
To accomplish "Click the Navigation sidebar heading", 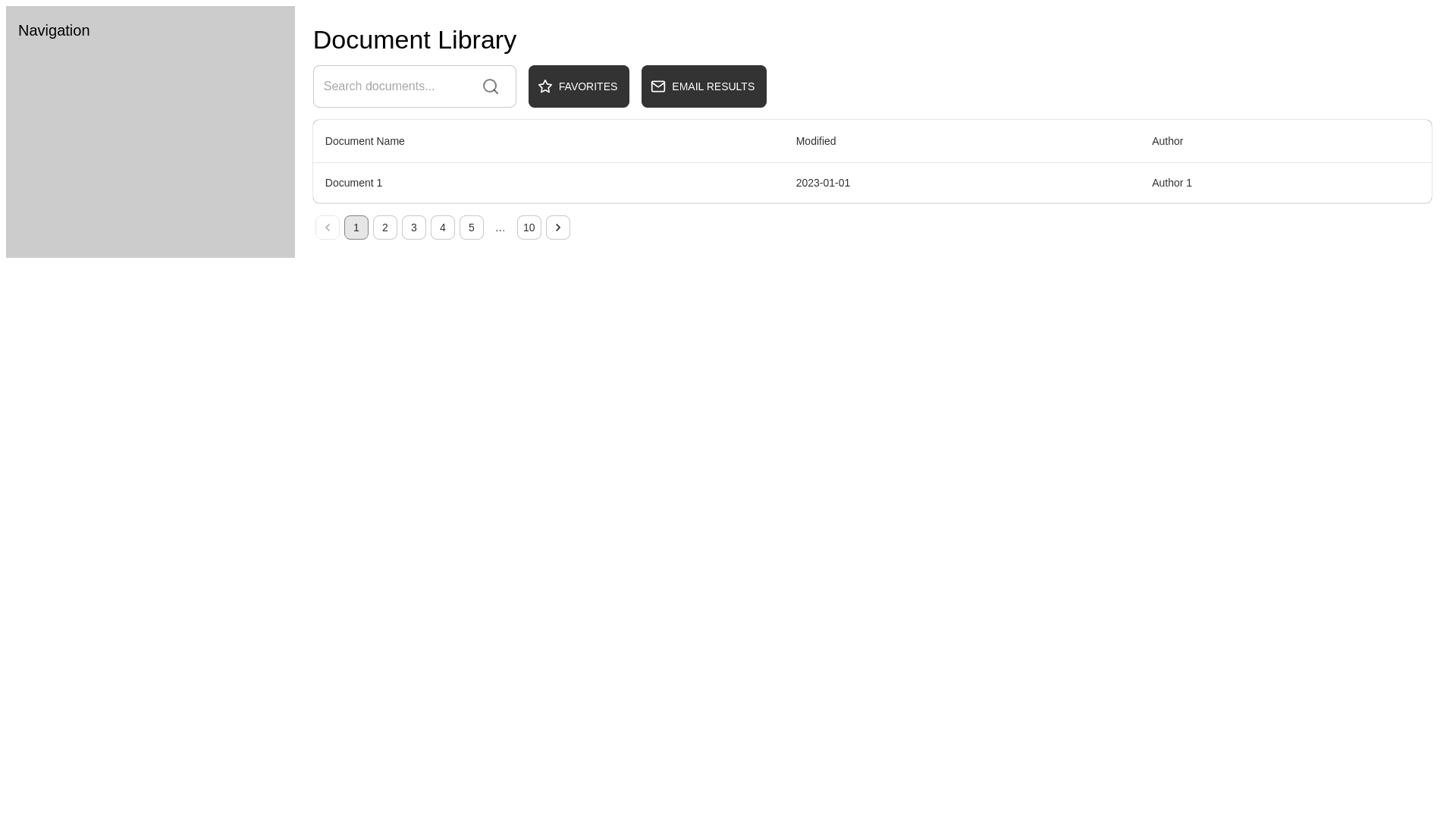I will (54, 30).
